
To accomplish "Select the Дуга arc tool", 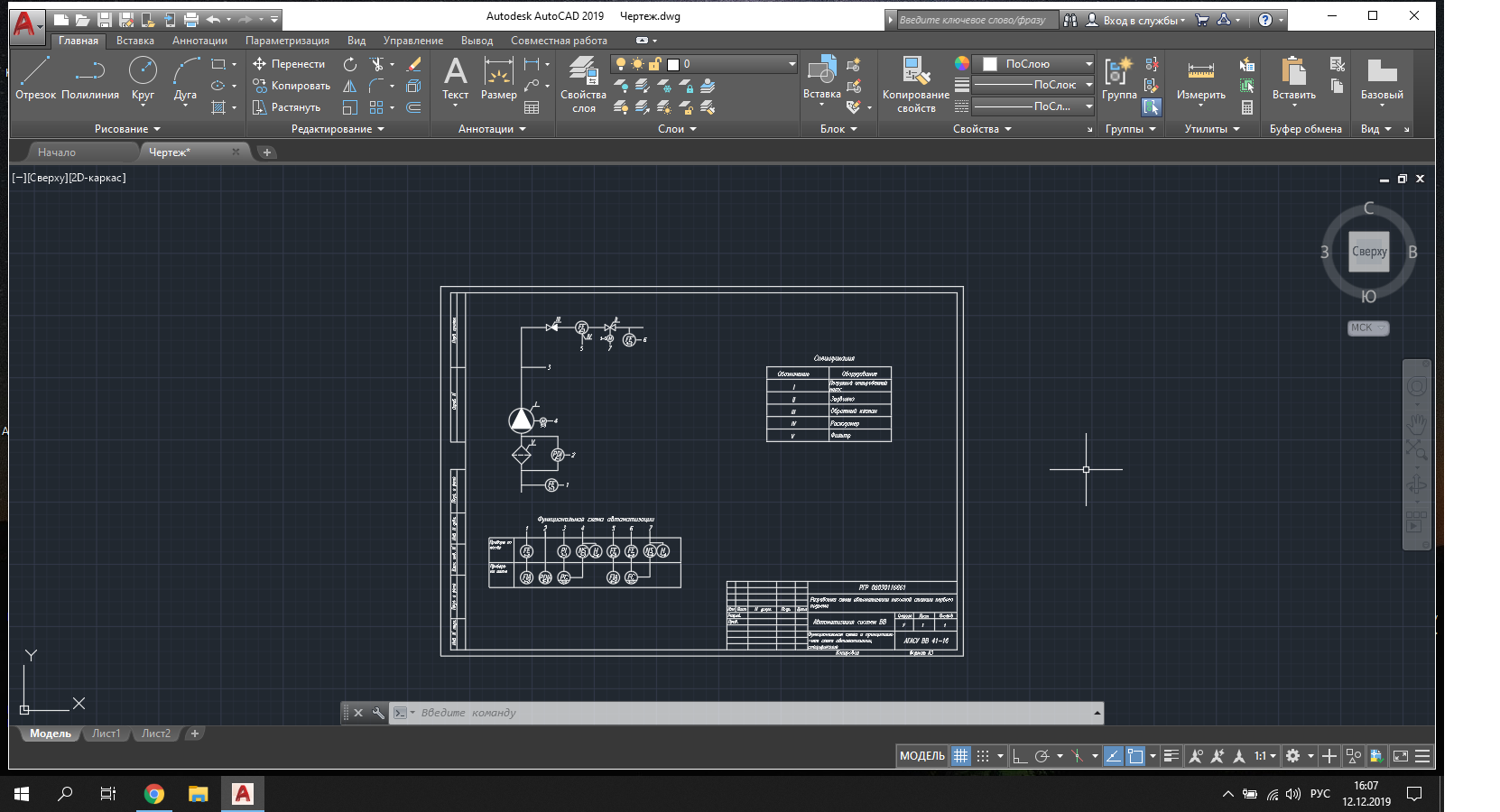I will (186, 78).
